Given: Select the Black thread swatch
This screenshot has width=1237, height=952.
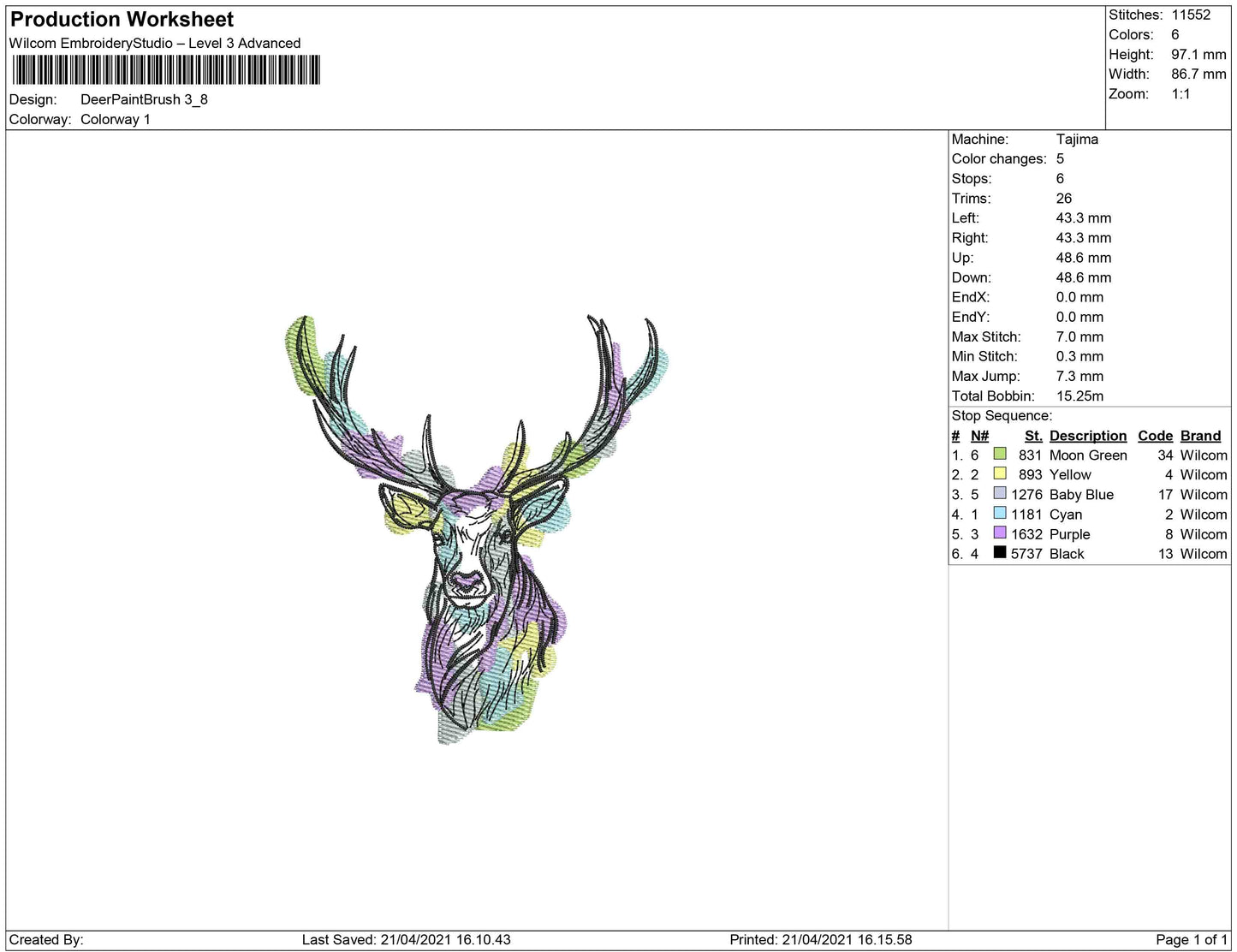Looking at the screenshot, I should click(x=998, y=553).
